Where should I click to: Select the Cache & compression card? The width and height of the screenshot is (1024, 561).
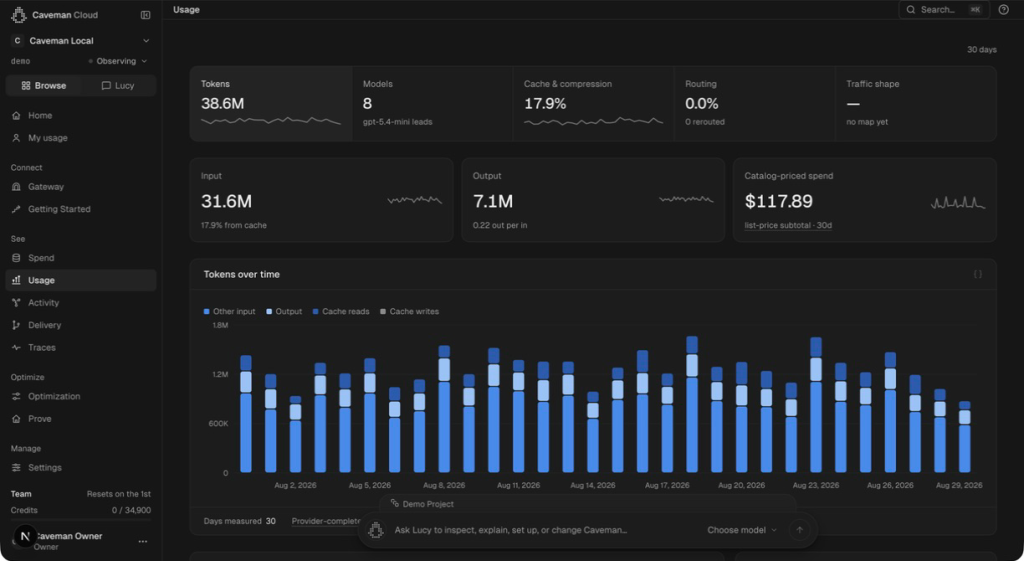point(594,103)
